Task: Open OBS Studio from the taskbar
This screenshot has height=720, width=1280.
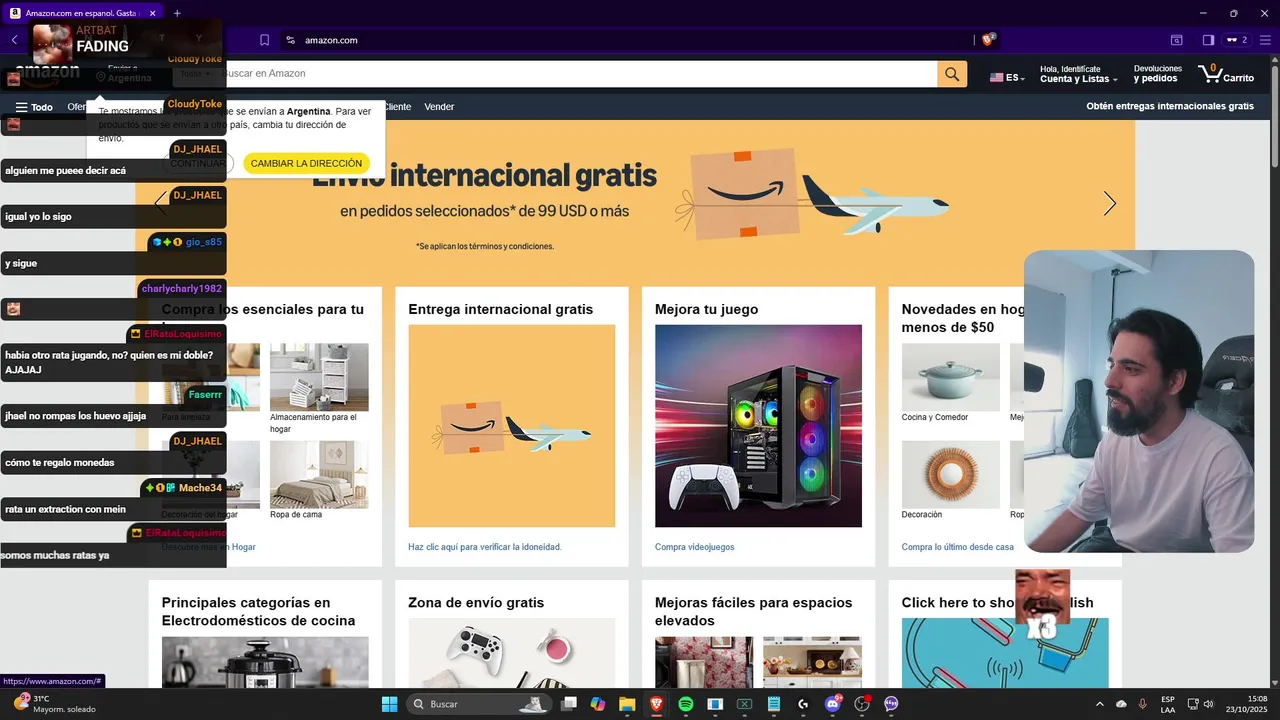Action: click(862, 704)
